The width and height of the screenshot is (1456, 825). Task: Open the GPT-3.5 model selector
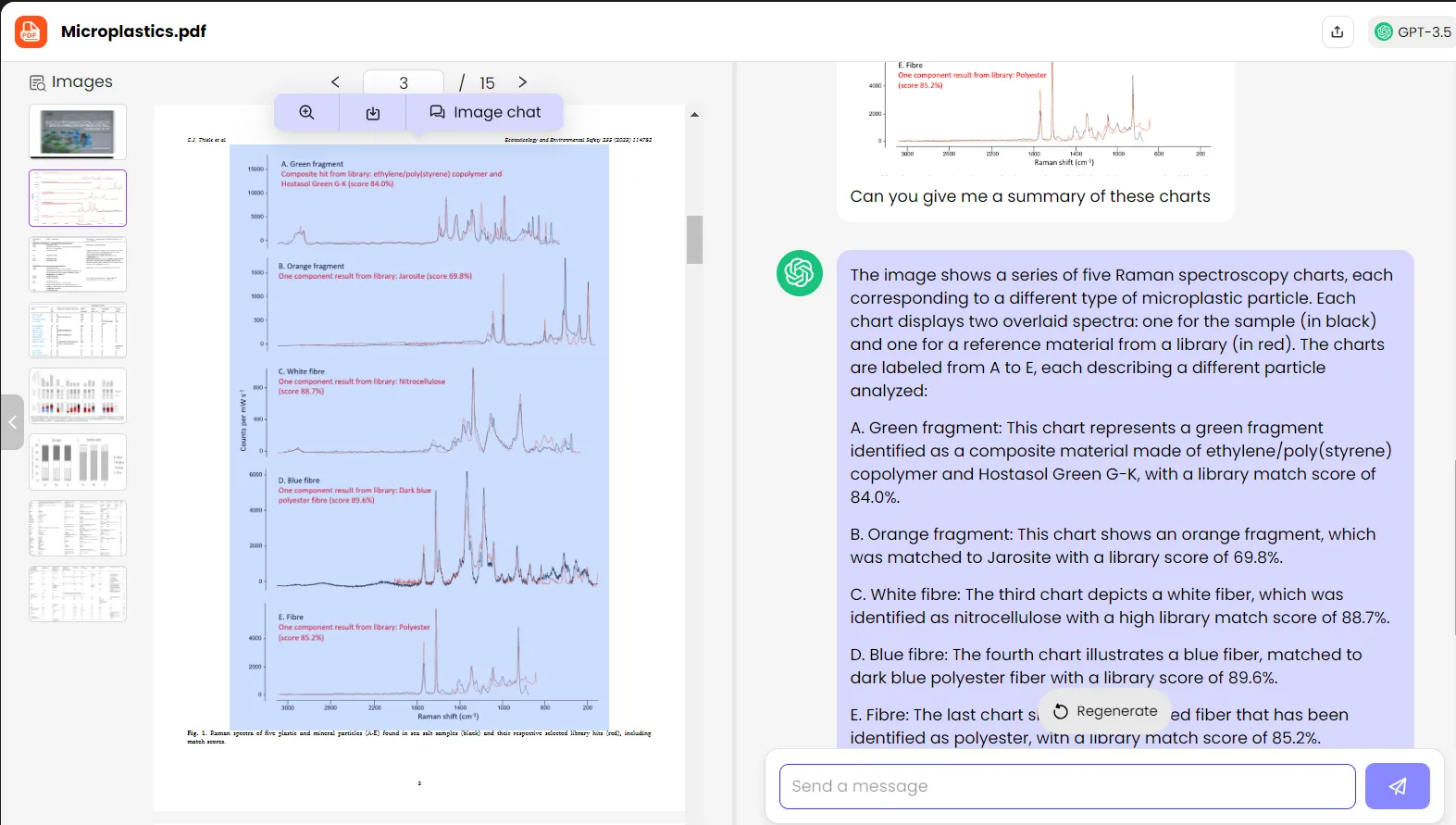point(1412,31)
